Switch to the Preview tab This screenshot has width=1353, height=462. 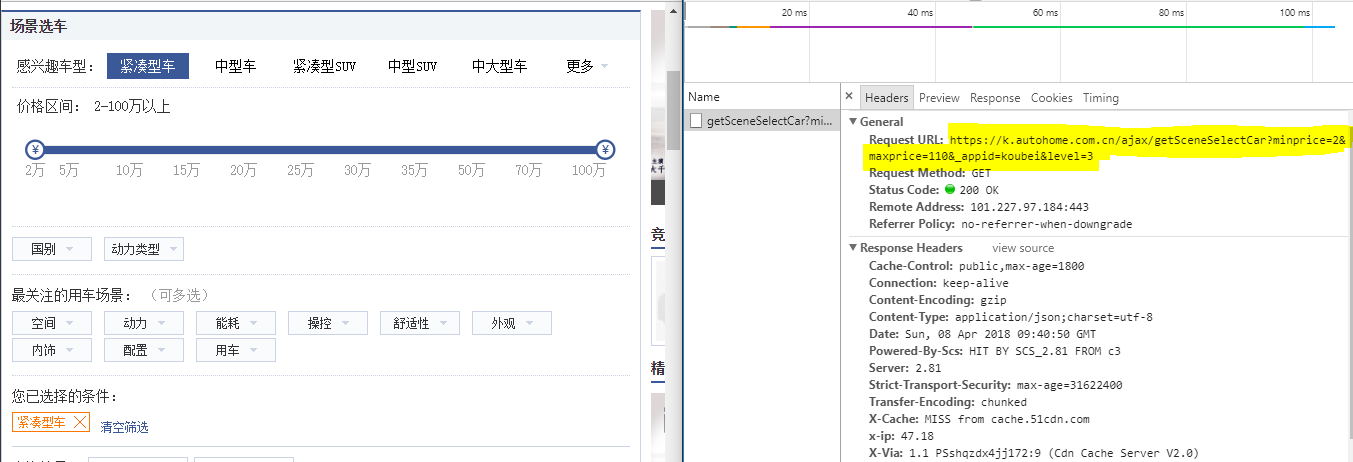939,98
